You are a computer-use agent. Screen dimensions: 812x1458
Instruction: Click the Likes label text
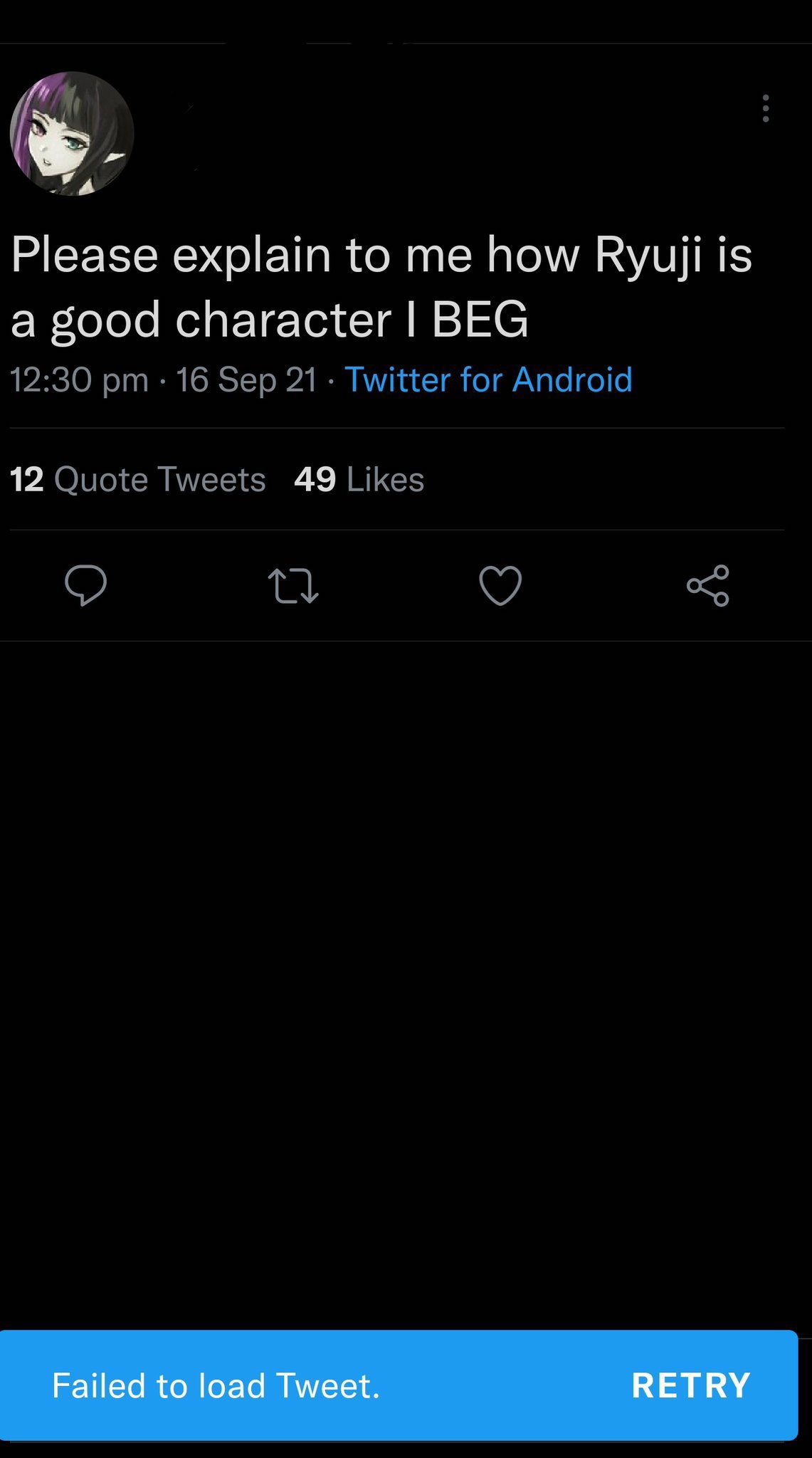point(386,479)
